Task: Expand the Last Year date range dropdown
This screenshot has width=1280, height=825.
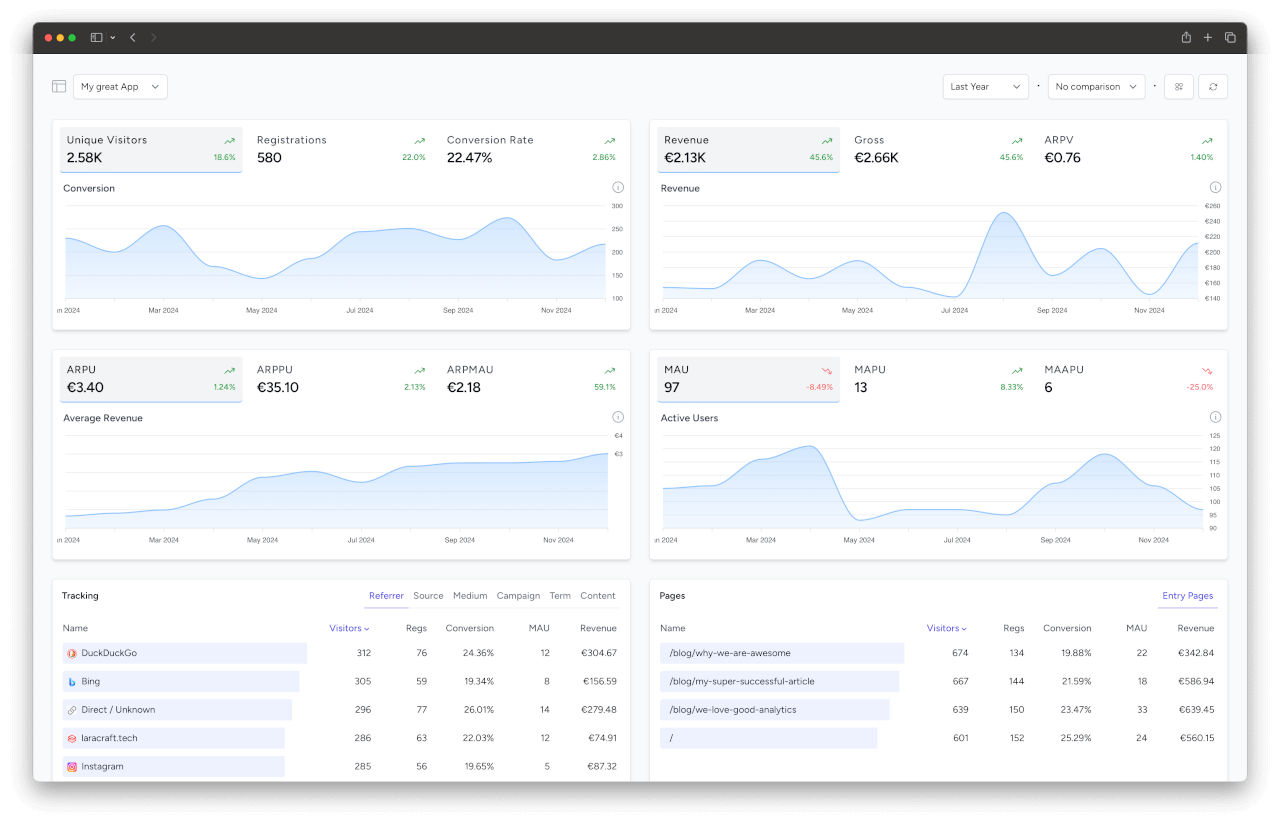Action: [985, 87]
